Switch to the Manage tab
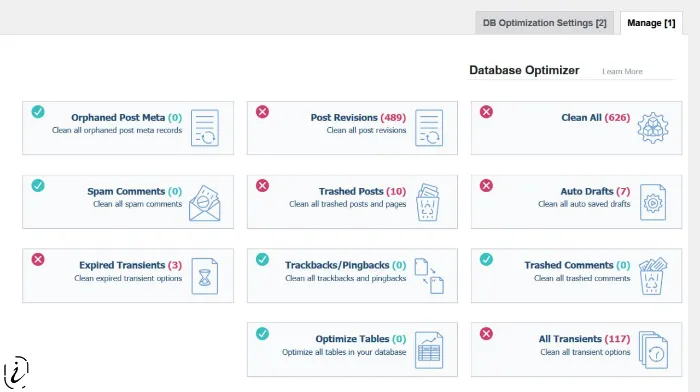 tap(651, 23)
